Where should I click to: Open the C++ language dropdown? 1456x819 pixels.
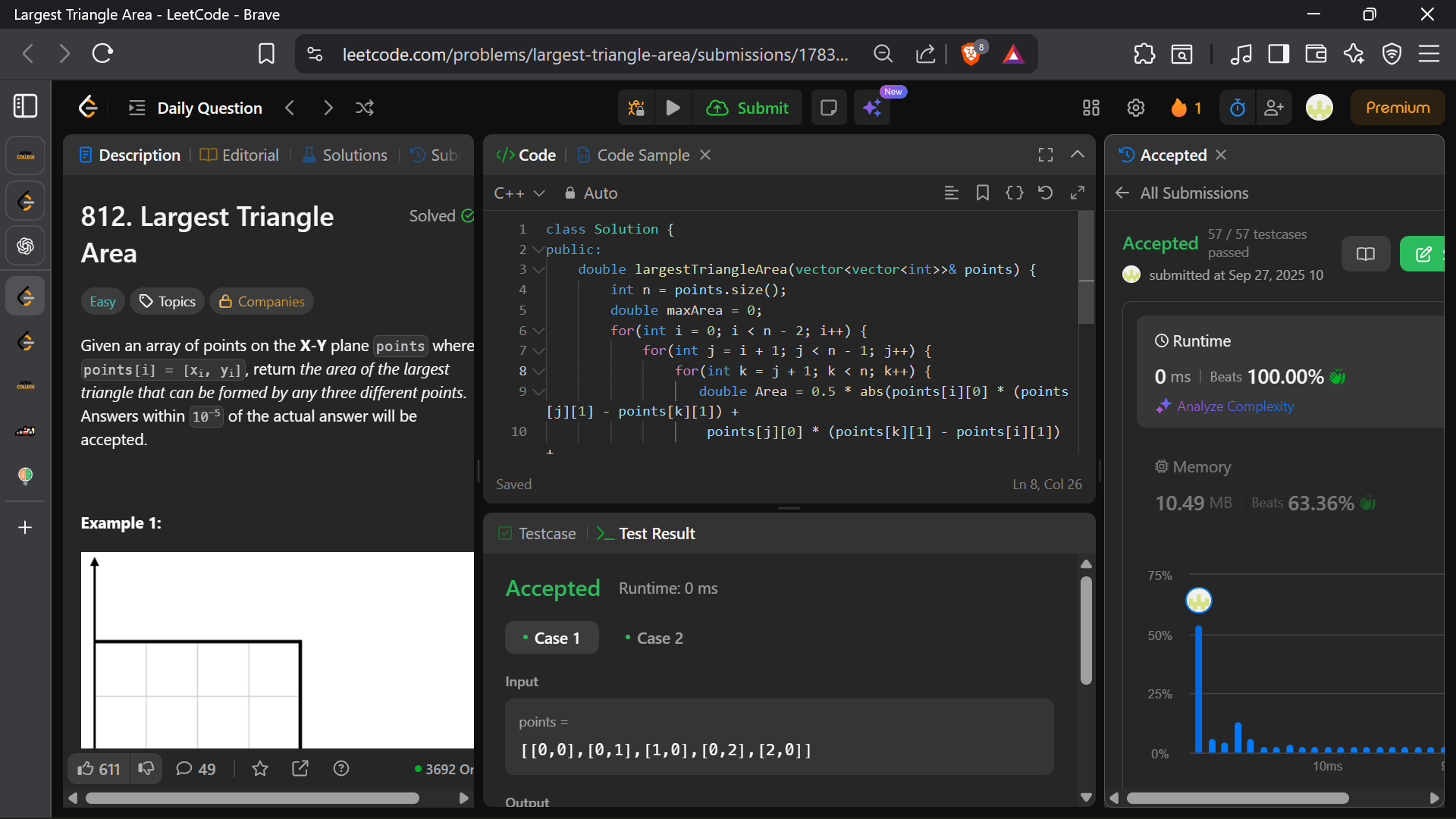pyautogui.click(x=519, y=193)
